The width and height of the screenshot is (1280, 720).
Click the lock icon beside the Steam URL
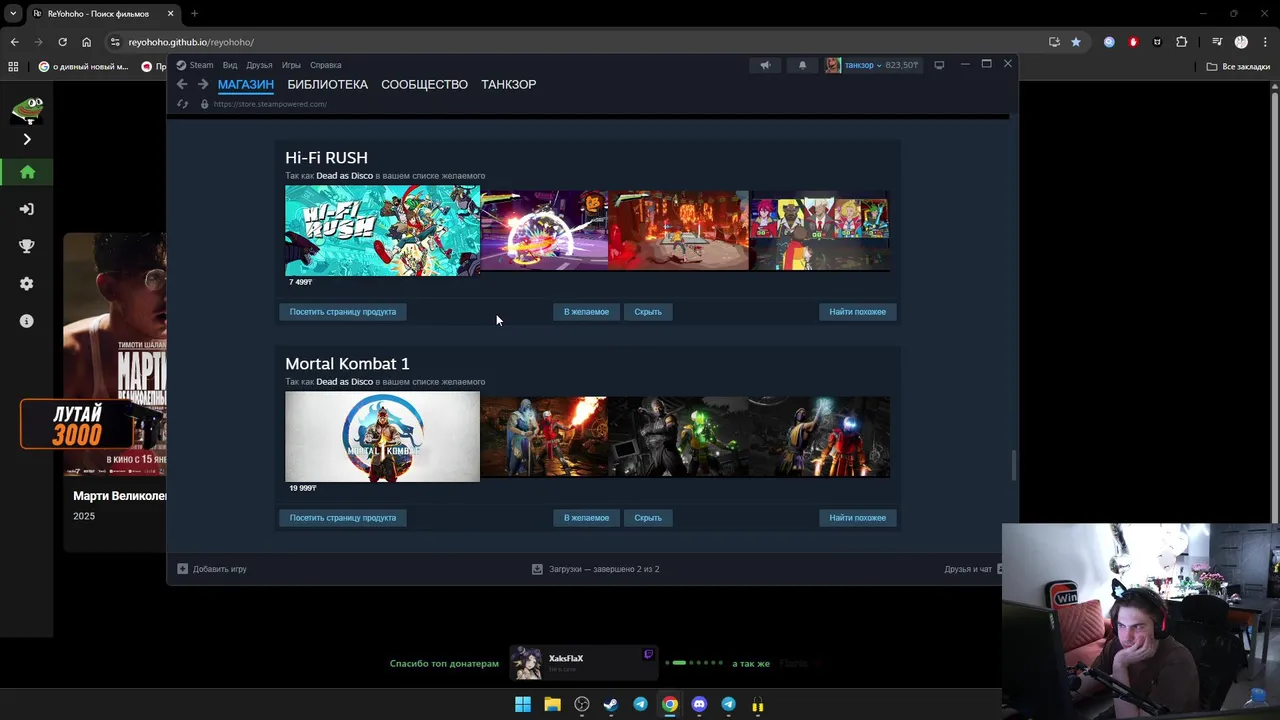pyautogui.click(x=204, y=104)
